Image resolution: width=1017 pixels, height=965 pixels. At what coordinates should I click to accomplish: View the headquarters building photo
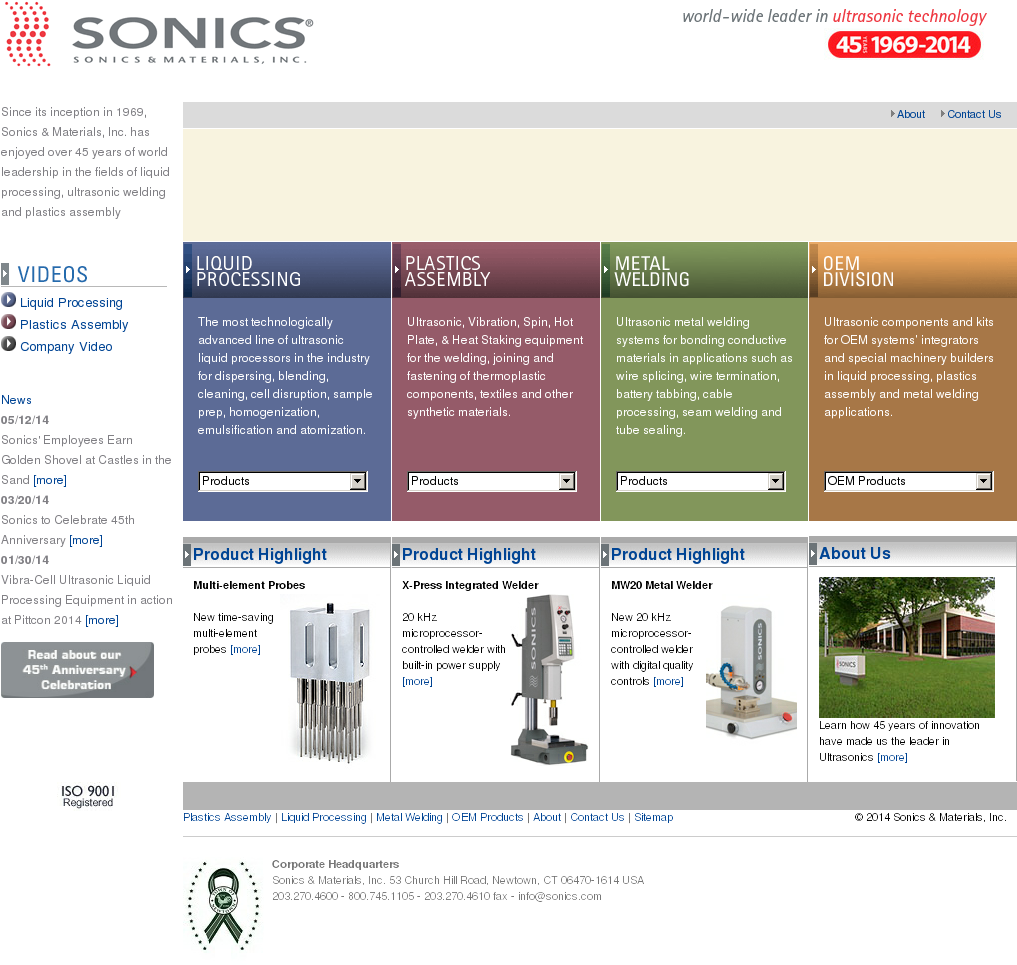pyautogui.click(x=907, y=647)
